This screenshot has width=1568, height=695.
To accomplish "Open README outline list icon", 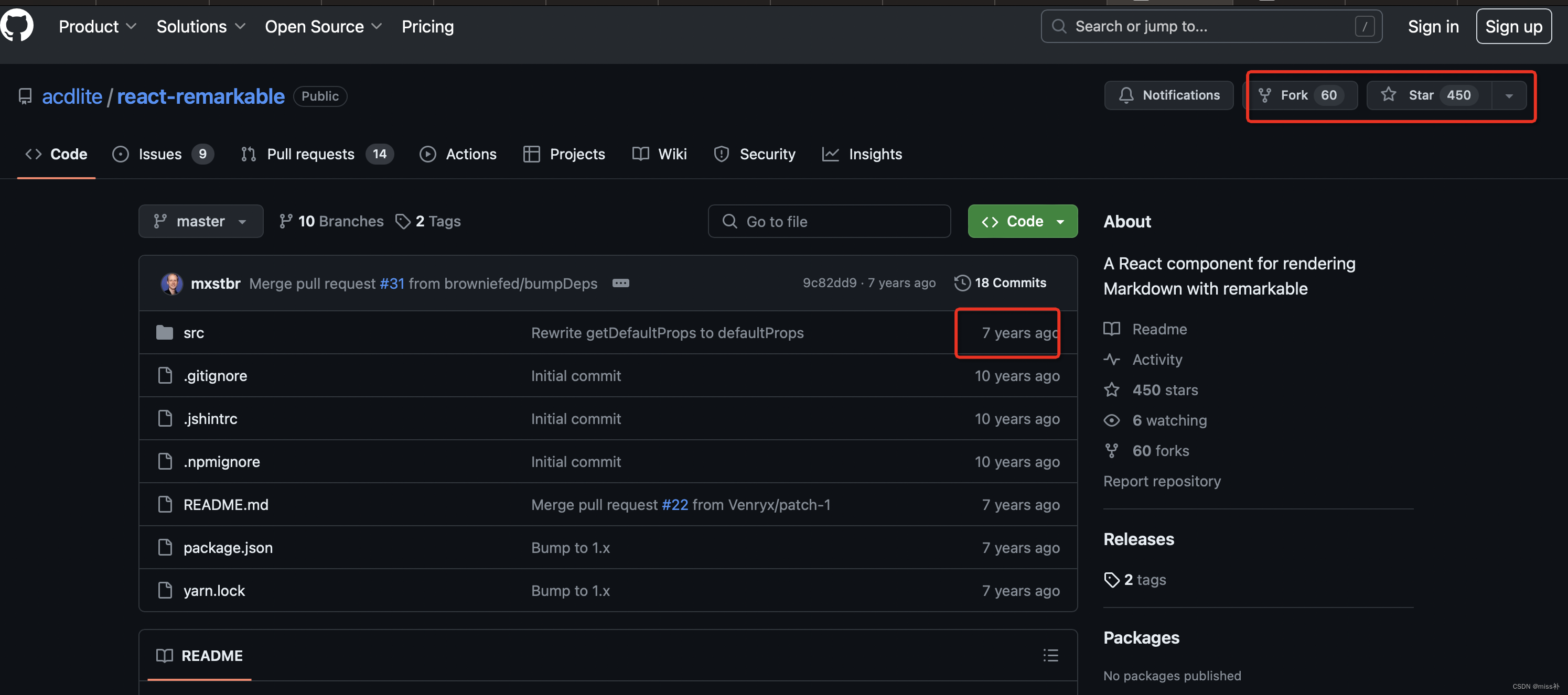I will point(1050,656).
